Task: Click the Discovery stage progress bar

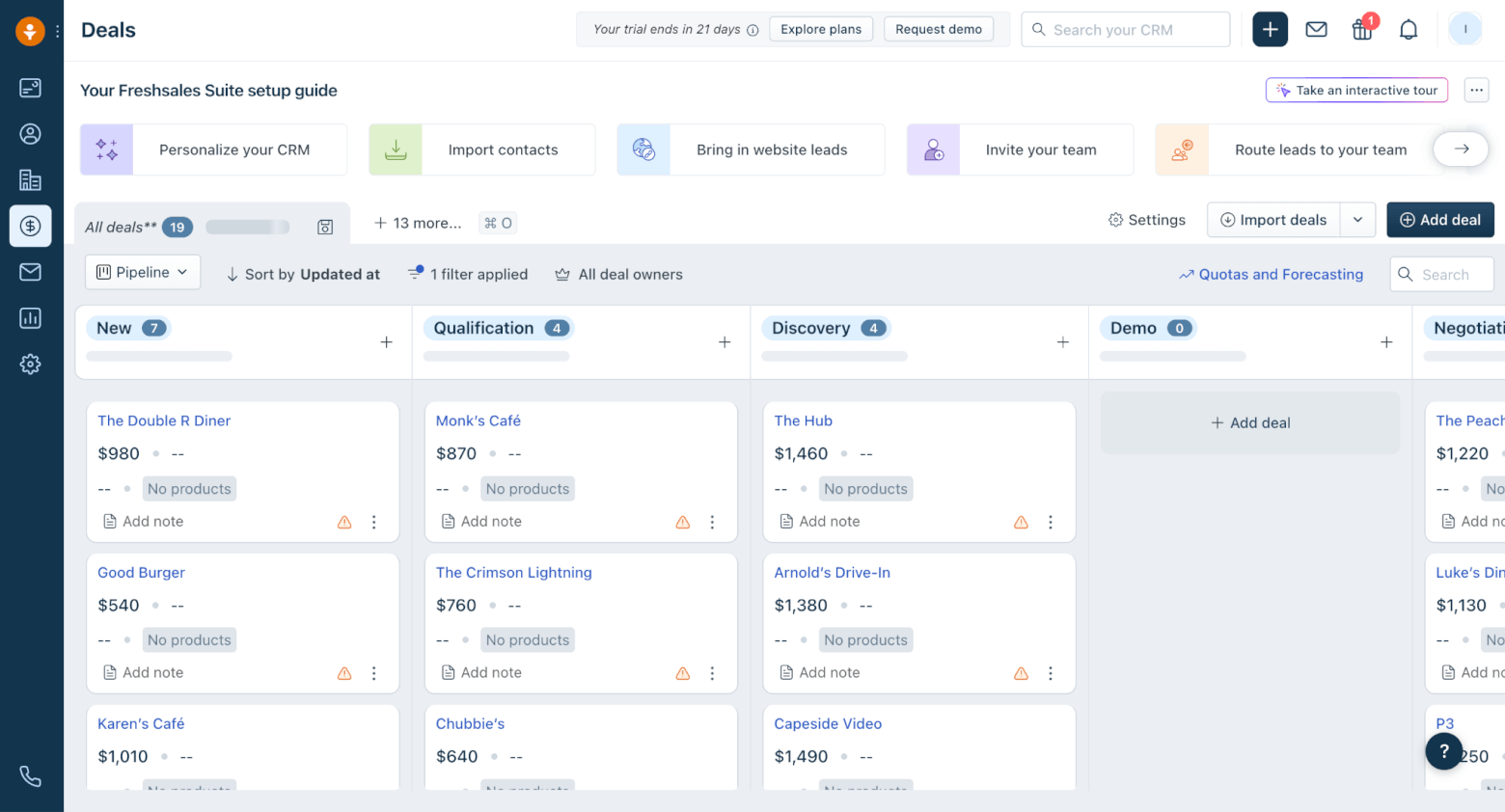Action: click(x=835, y=357)
